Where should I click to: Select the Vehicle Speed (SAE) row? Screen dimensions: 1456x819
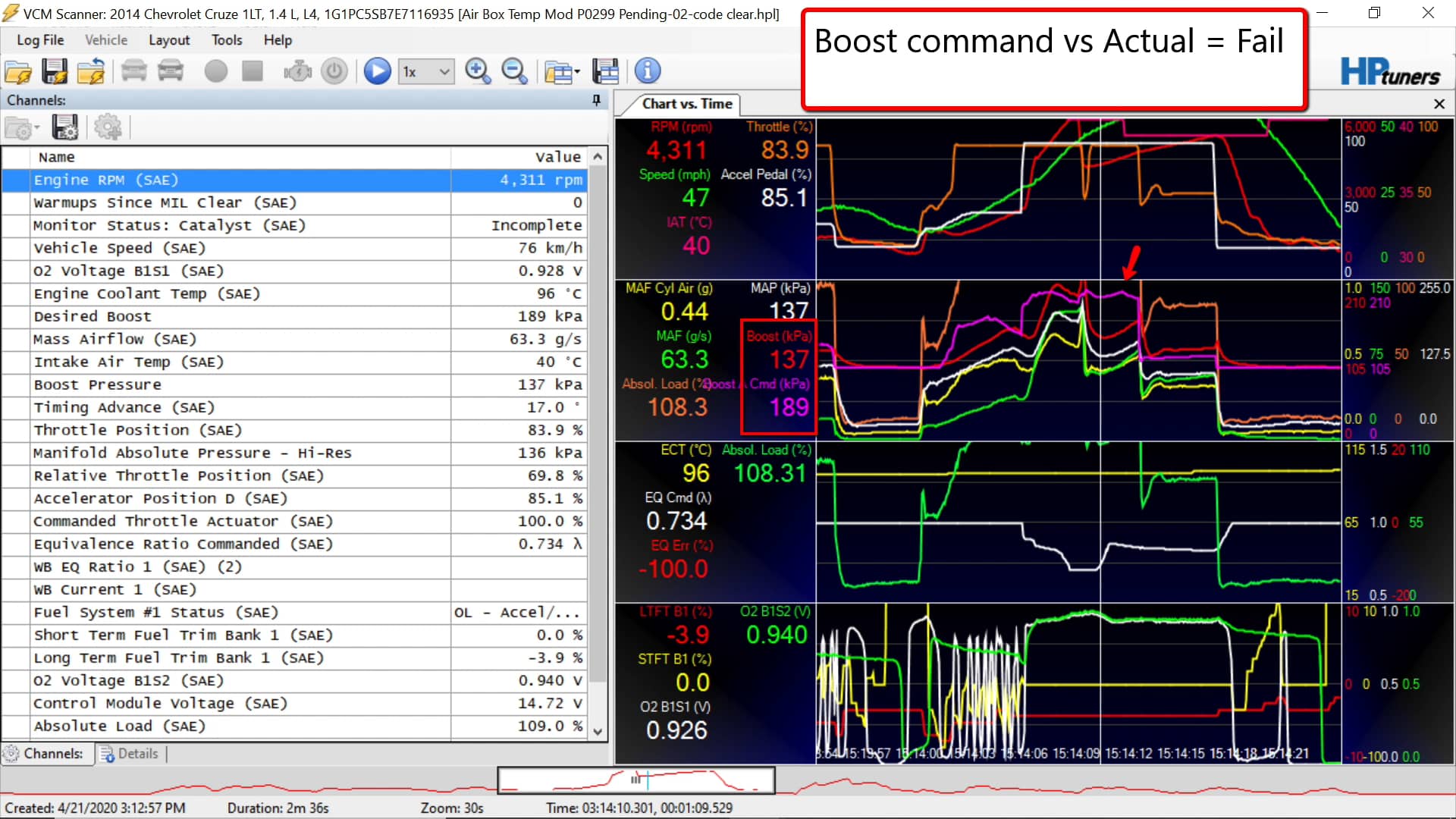[293, 248]
